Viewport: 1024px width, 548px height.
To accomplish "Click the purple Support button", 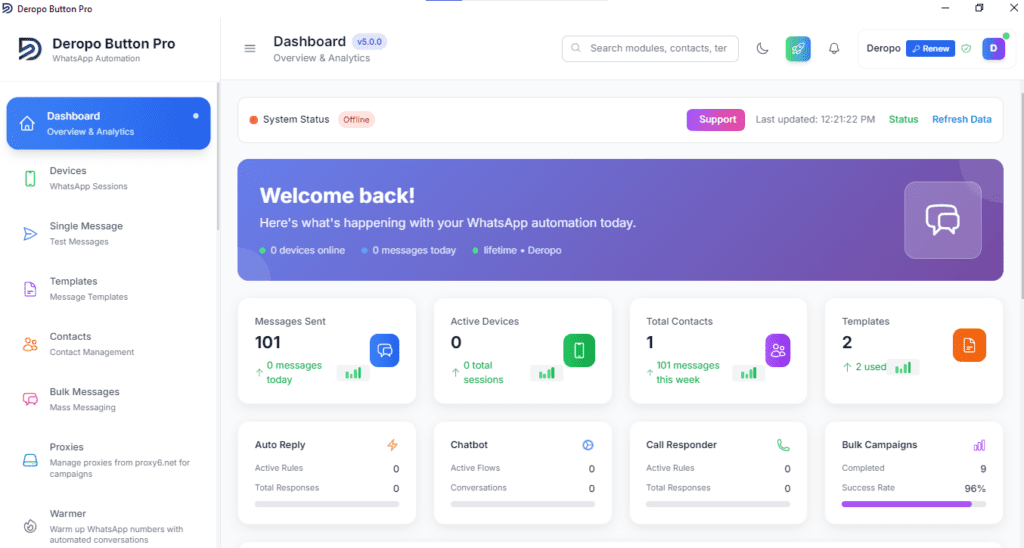I will click(716, 120).
